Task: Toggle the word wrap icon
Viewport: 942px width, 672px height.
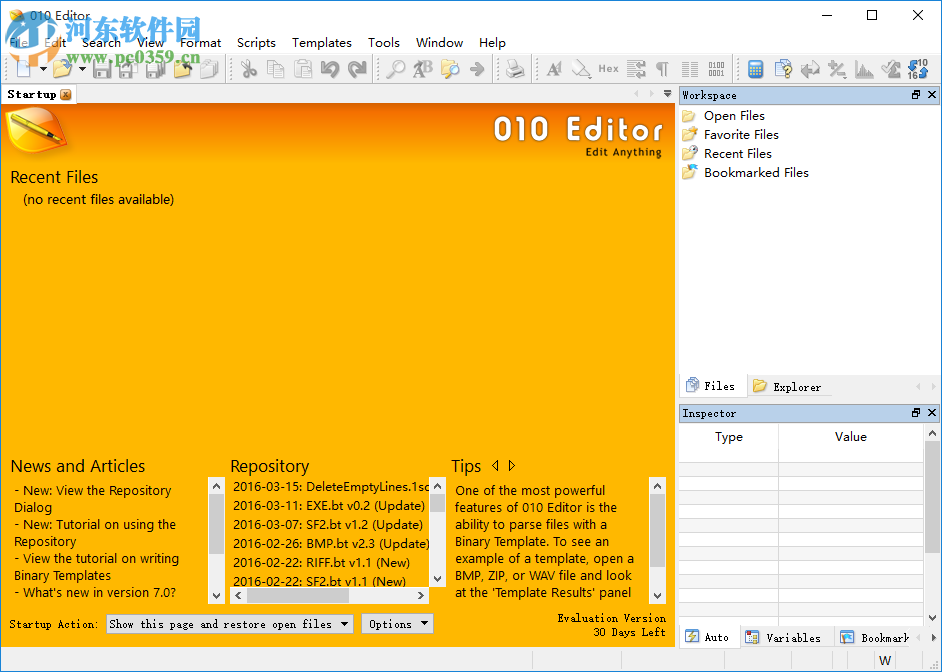Action: [x=636, y=69]
